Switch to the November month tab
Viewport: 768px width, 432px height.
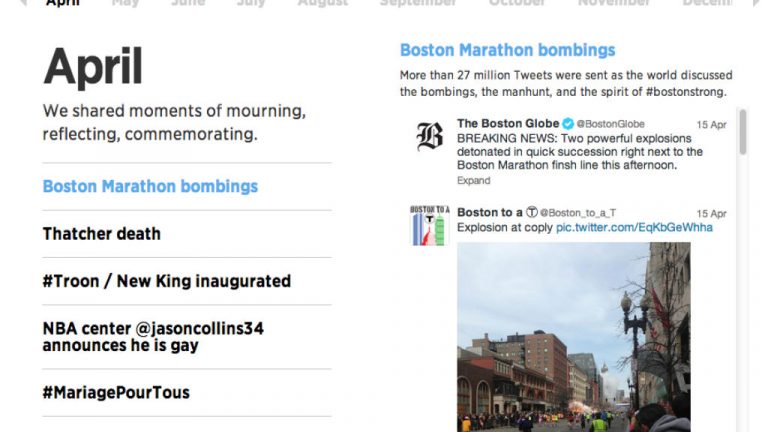pos(614,2)
